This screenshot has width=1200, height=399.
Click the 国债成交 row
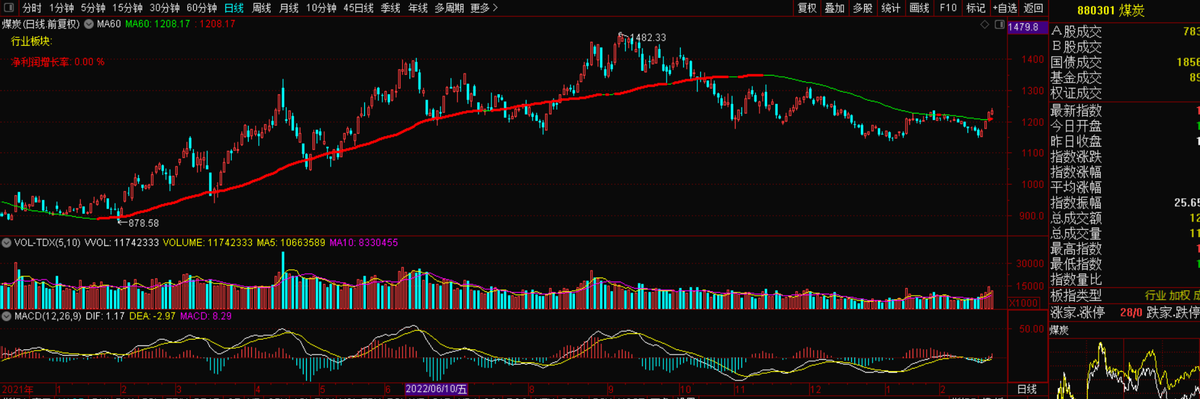click(1124, 62)
